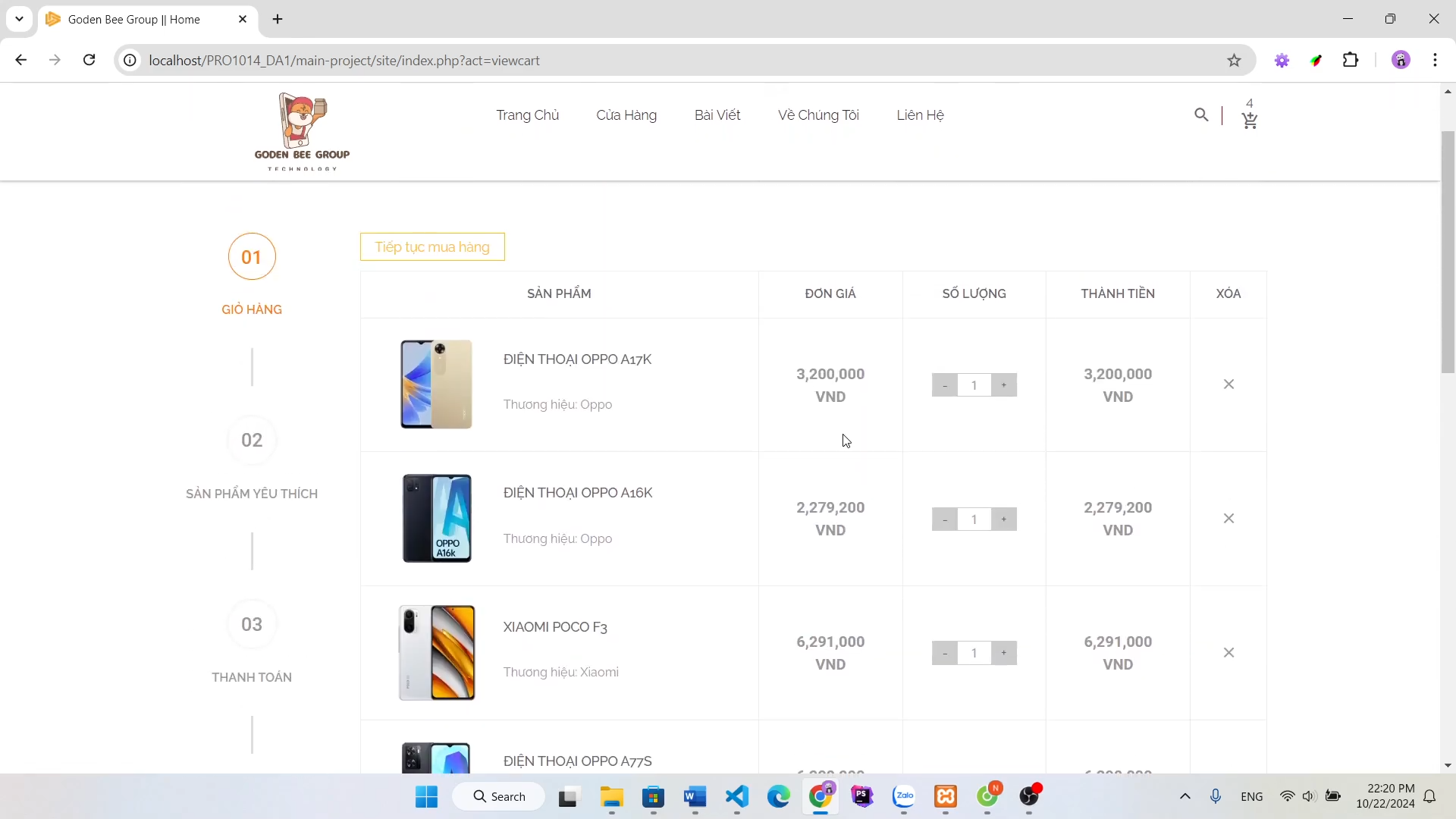The image size is (1456, 819).
Task: Select step 01 Giỏ Hàng circle
Action: [x=252, y=257]
